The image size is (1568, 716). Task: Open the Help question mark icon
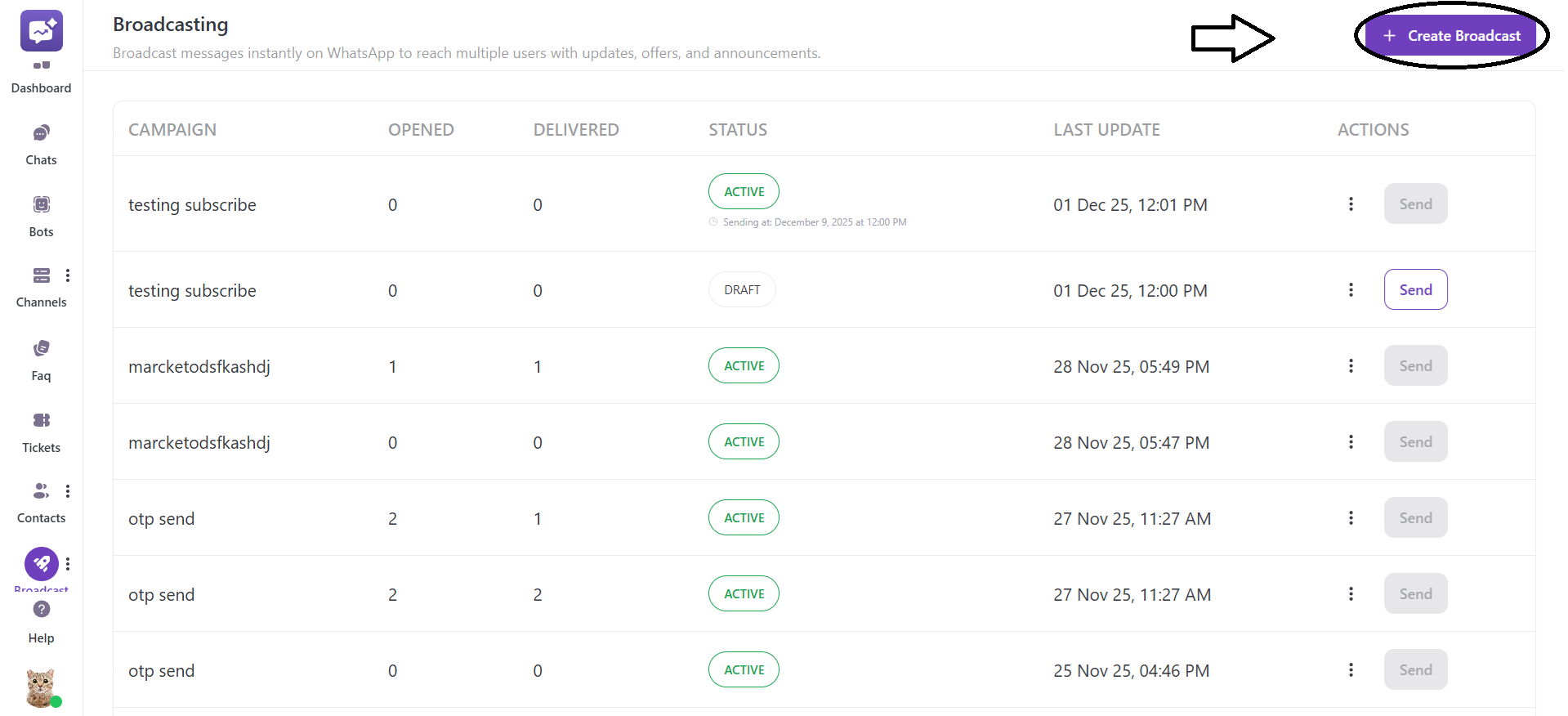pyautogui.click(x=41, y=610)
